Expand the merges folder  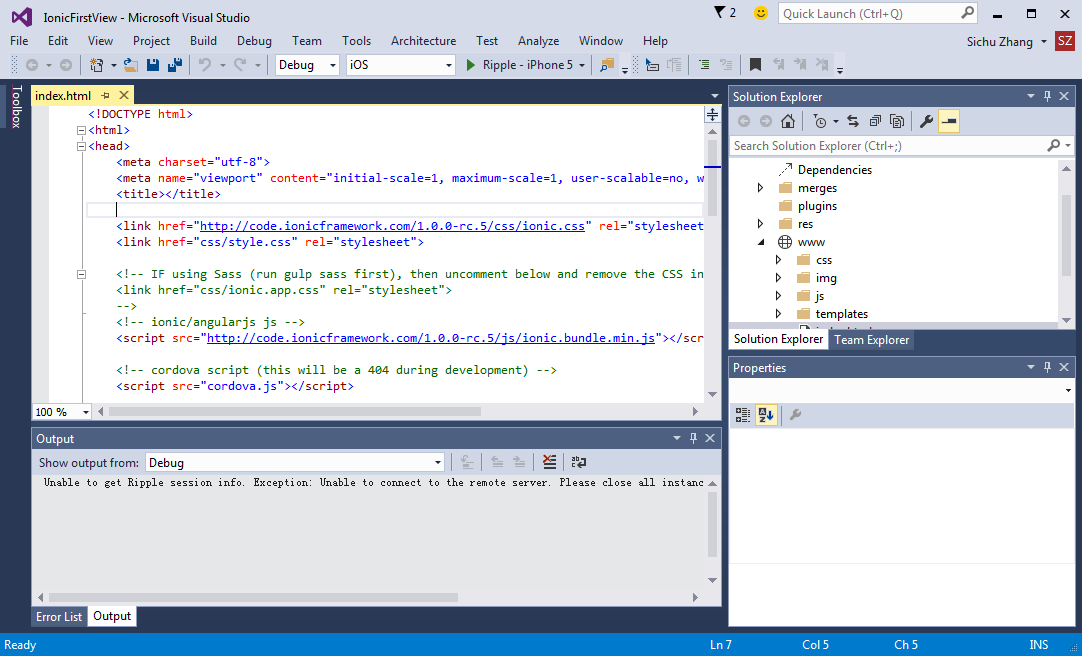coord(760,188)
